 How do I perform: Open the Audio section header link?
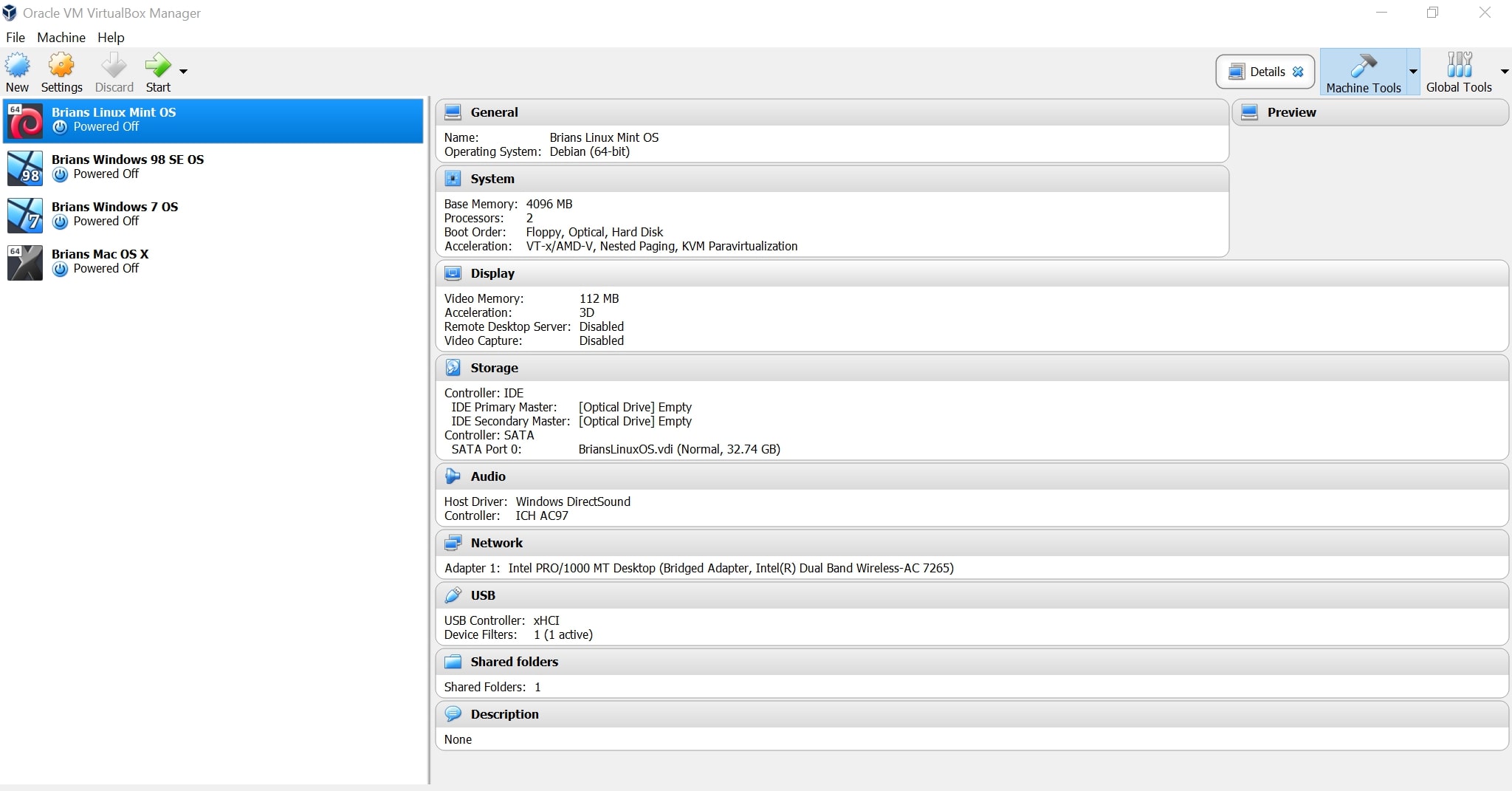(x=488, y=476)
